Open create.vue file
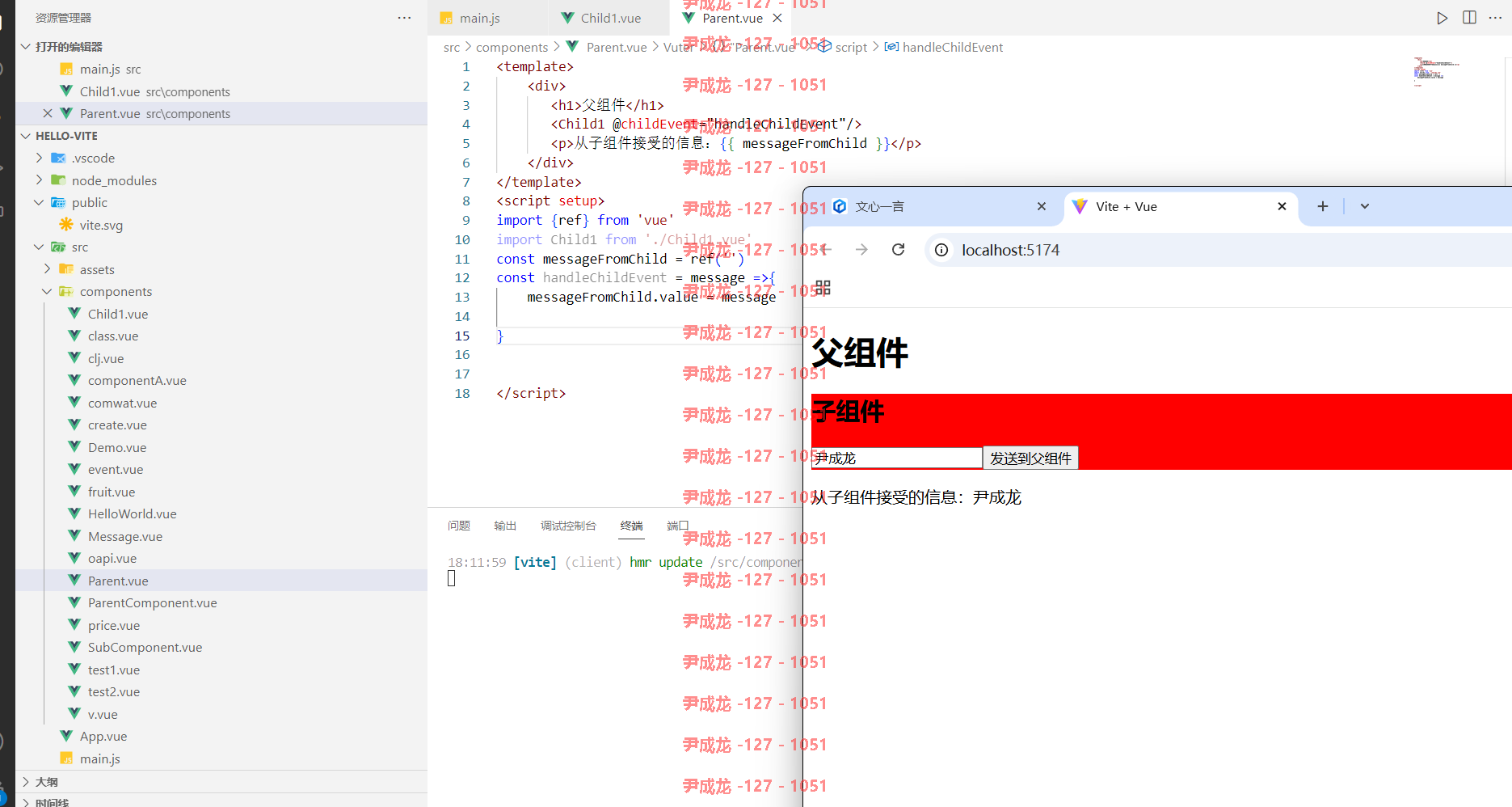This screenshot has width=1512, height=807. (117, 425)
